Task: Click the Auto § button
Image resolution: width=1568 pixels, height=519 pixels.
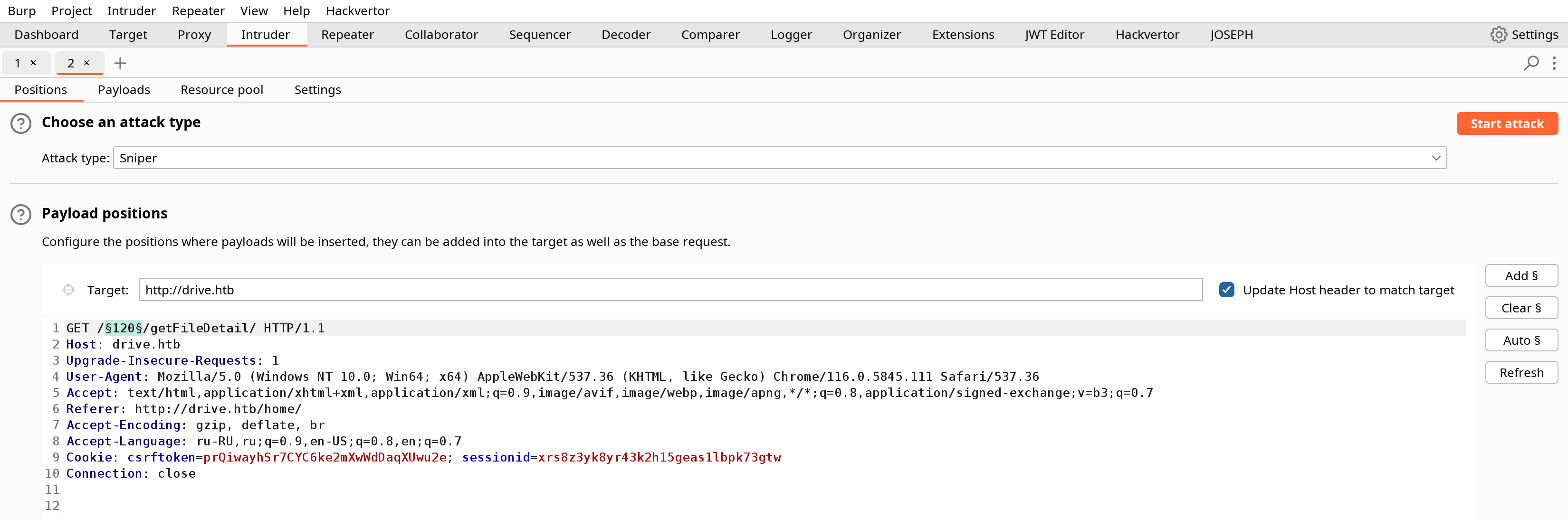Action: [x=1521, y=340]
